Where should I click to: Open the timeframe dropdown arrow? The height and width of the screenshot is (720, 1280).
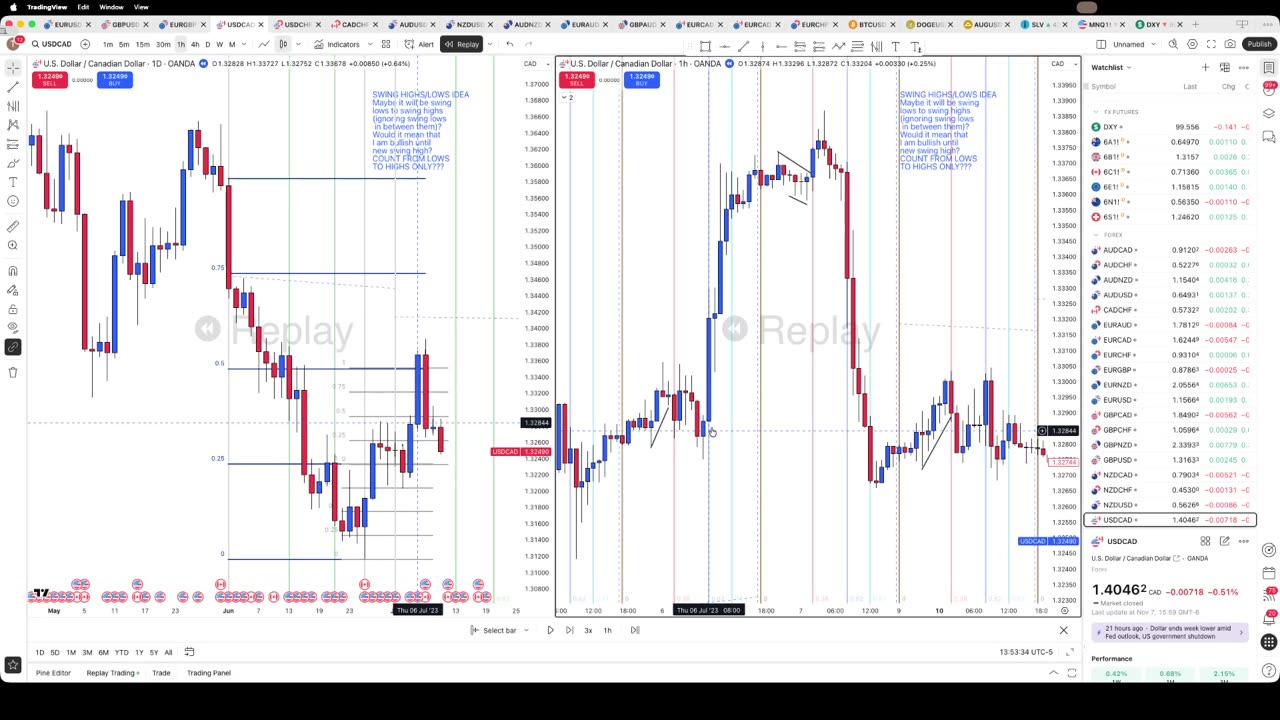point(245,44)
